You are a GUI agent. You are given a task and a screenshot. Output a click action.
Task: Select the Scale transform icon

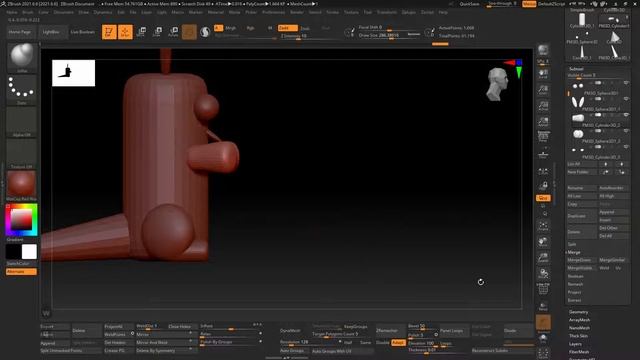157,32
